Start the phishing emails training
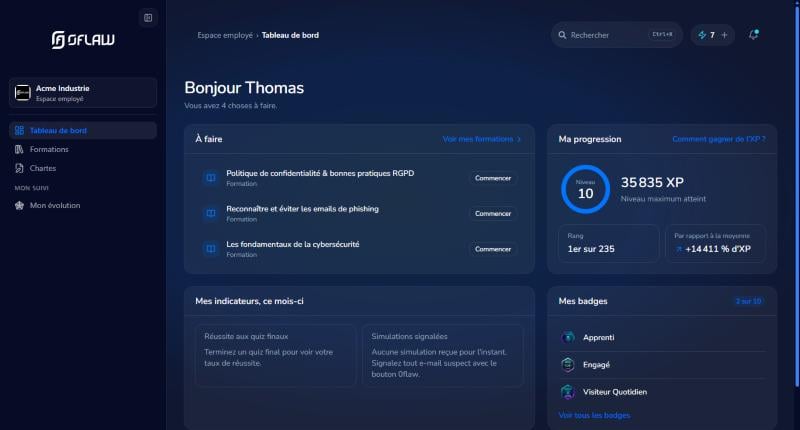The width and height of the screenshot is (800, 430). tap(493, 214)
